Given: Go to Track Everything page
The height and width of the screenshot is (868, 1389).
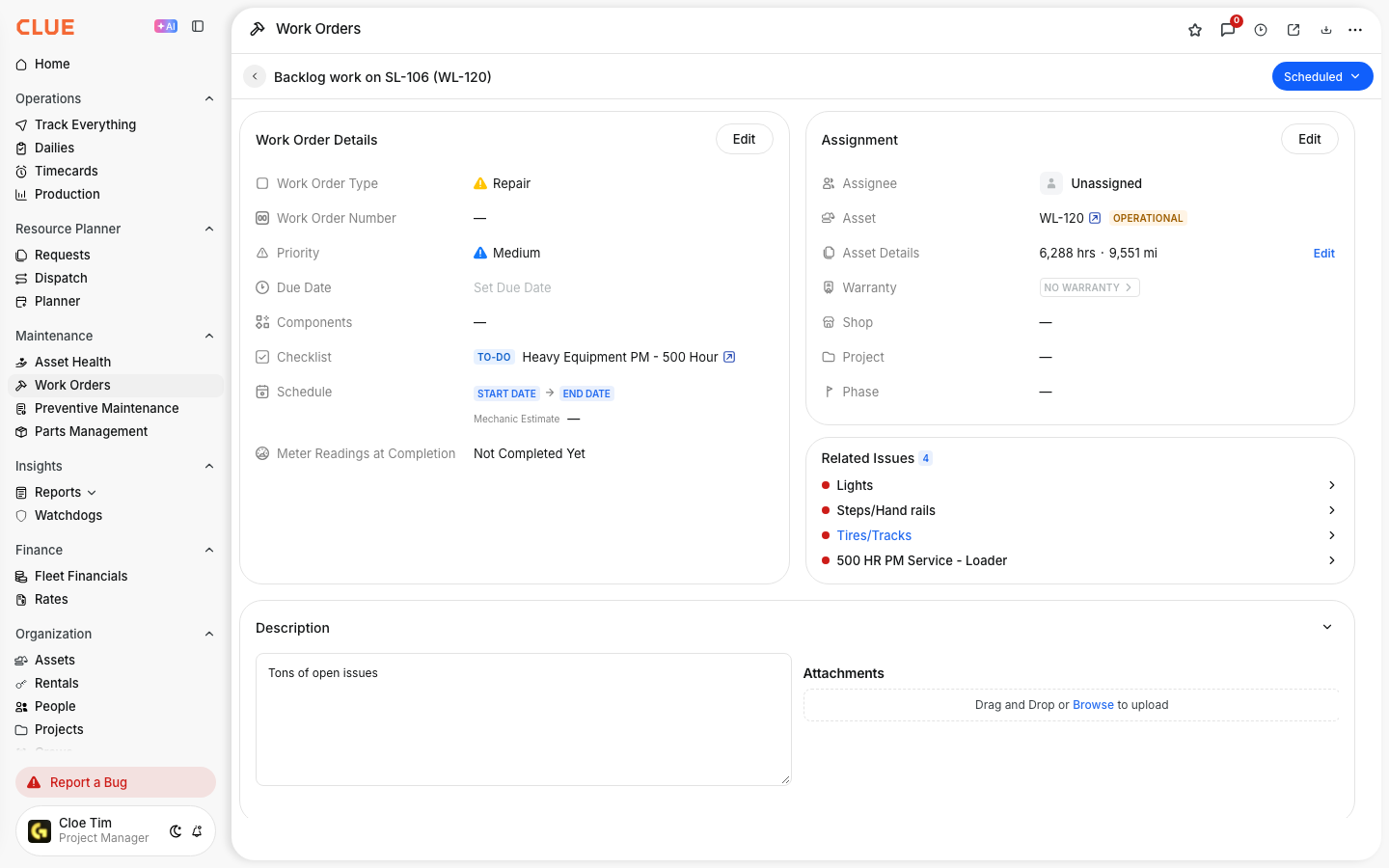Looking at the screenshot, I should [85, 124].
